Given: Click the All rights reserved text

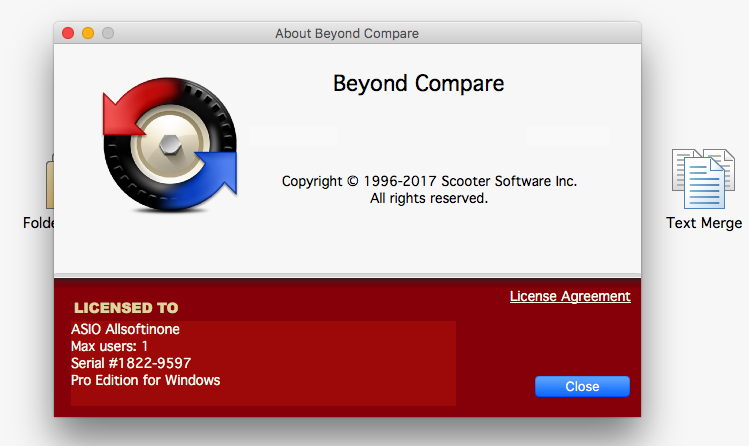Looking at the screenshot, I should pyautogui.click(x=429, y=198).
